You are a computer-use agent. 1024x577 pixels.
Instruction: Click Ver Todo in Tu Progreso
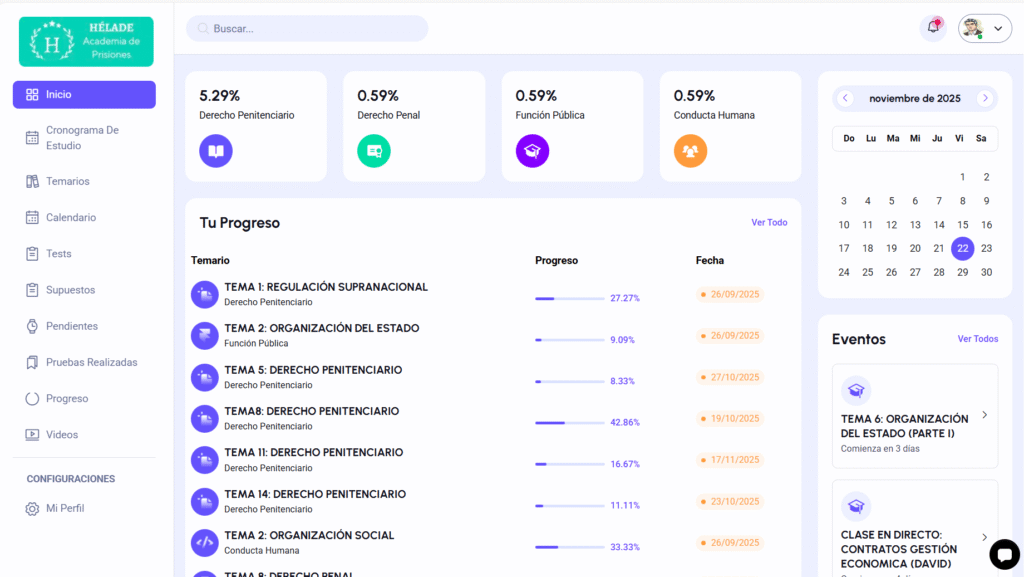click(769, 222)
